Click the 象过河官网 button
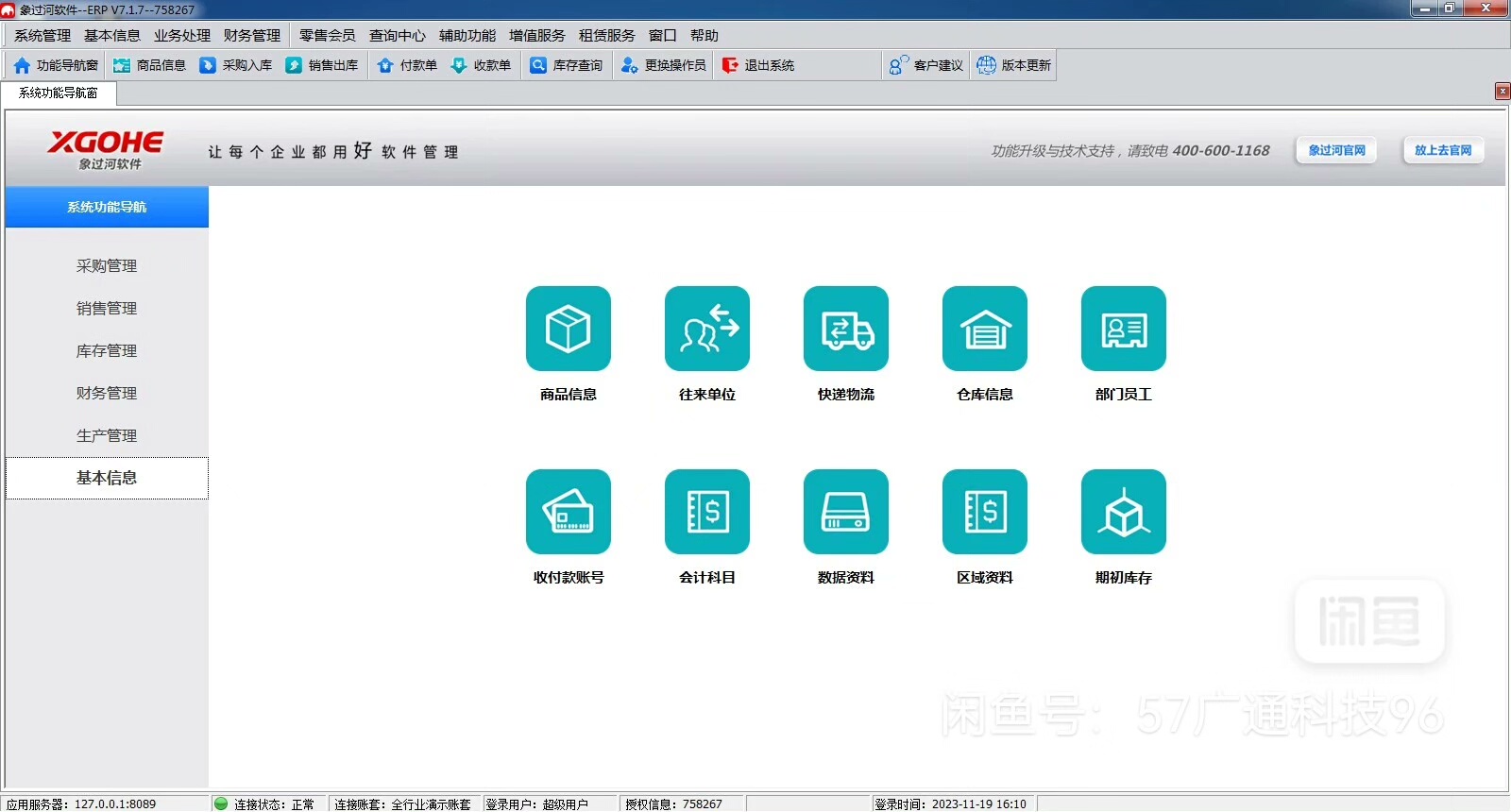The image size is (1511, 812). [1336, 150]
